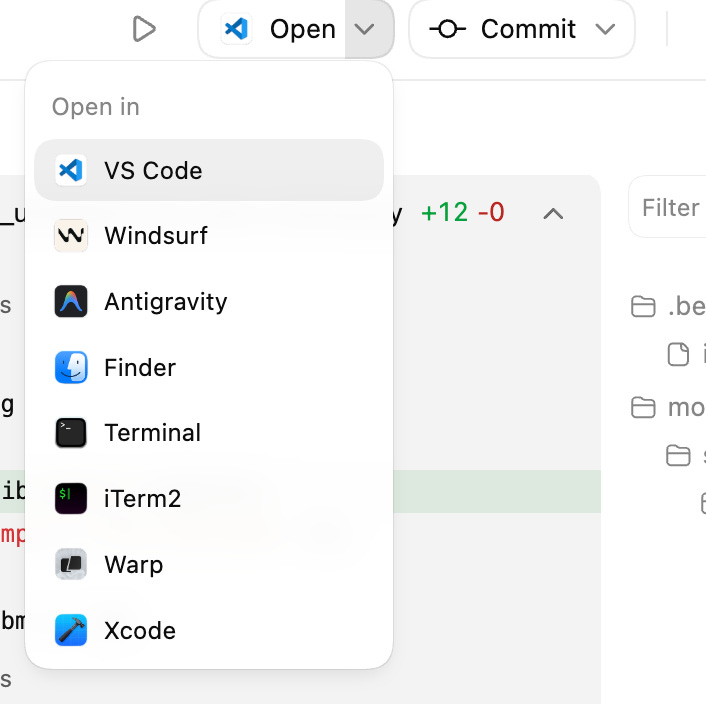706x704 pixels.
Task: Select the .be folder in file tree
Action: (x=668, y=307)
